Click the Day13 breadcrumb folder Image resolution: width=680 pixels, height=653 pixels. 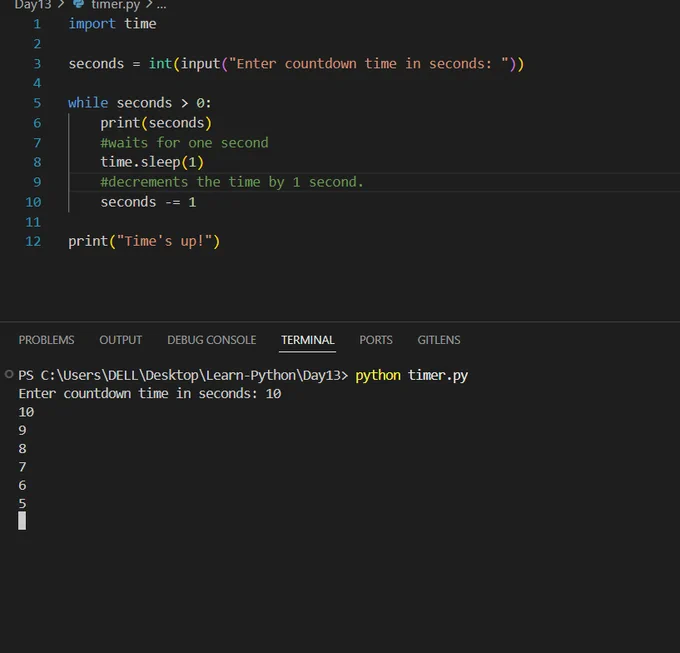click(x=33, y=5)
